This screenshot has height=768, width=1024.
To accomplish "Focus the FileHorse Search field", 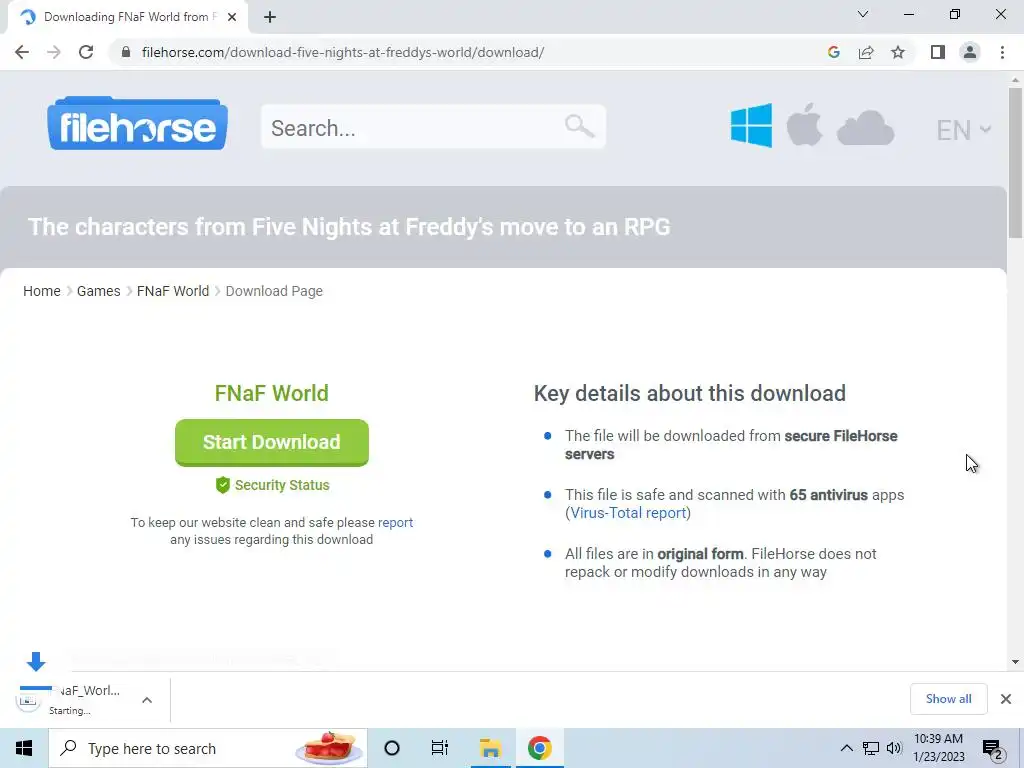I will click(x=434, y=127).
